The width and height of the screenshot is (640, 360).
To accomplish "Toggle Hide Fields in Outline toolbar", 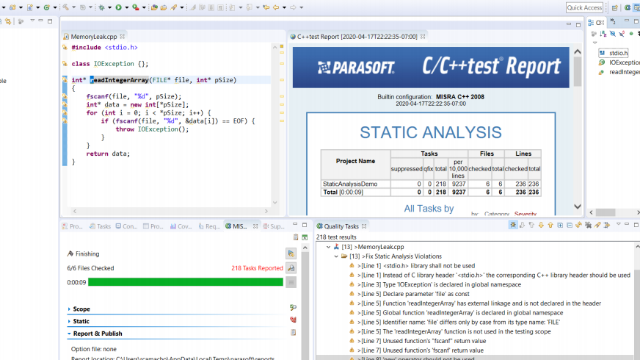I will click(x=613, y=33).
